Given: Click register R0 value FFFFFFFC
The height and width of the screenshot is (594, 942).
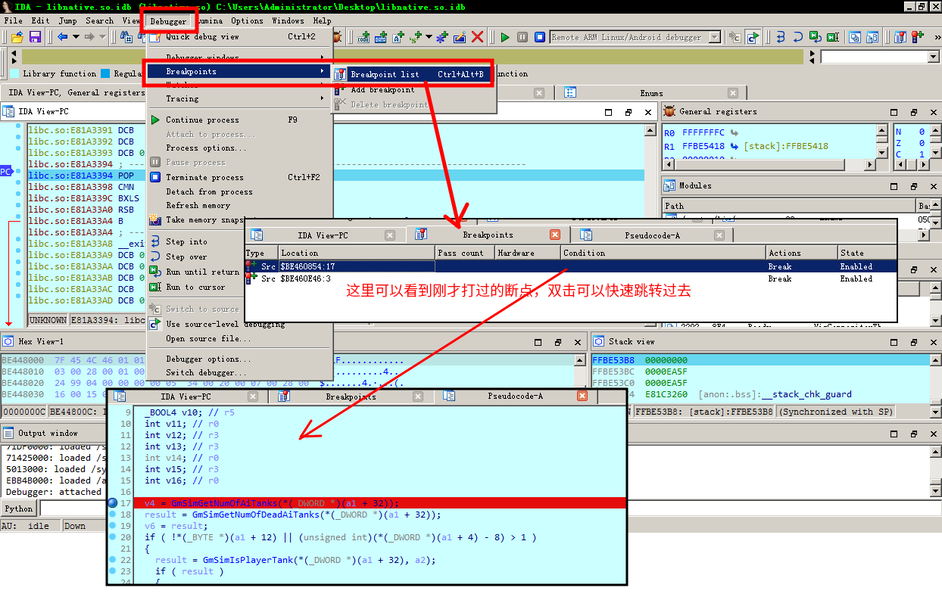Looking at the screenshot, I should coord(703,133).
